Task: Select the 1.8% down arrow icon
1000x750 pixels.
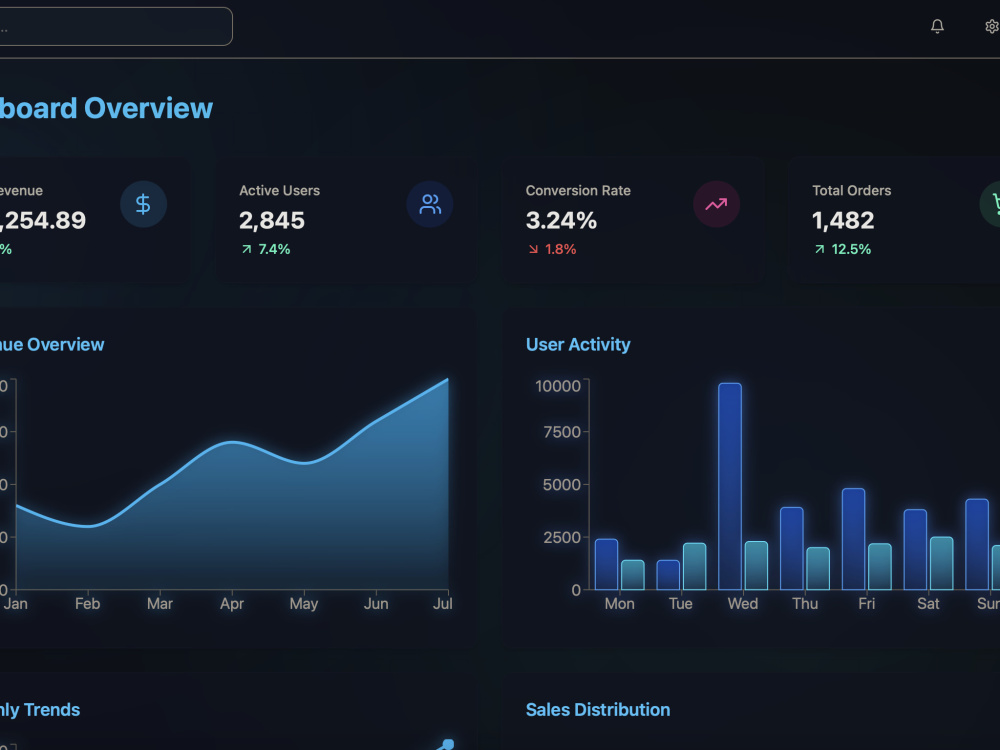Action: coord(533,249)
